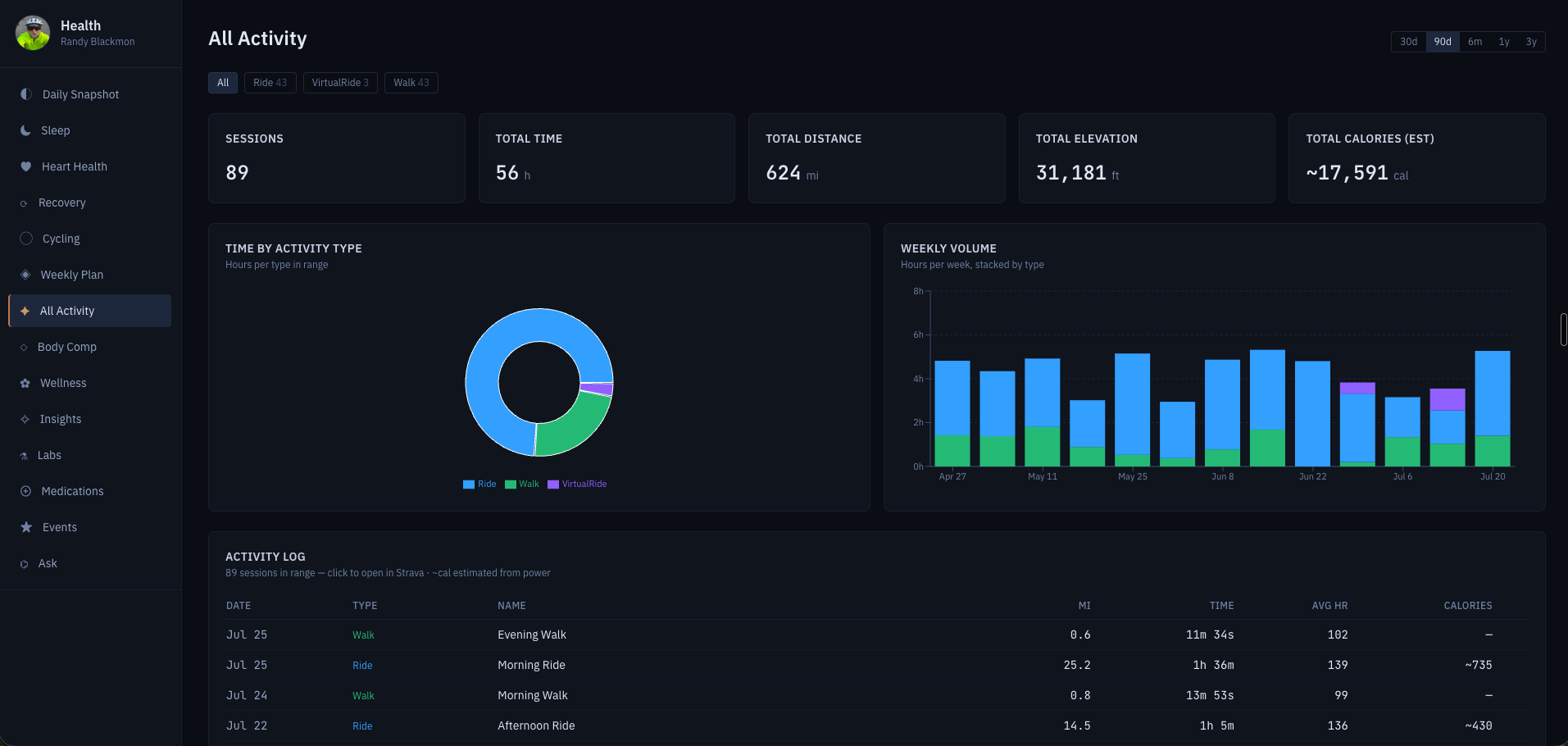Open the Body Comp page
The height and width of the screenshot is (746, 1568).
pyautogui.click(x=90, y=347)
